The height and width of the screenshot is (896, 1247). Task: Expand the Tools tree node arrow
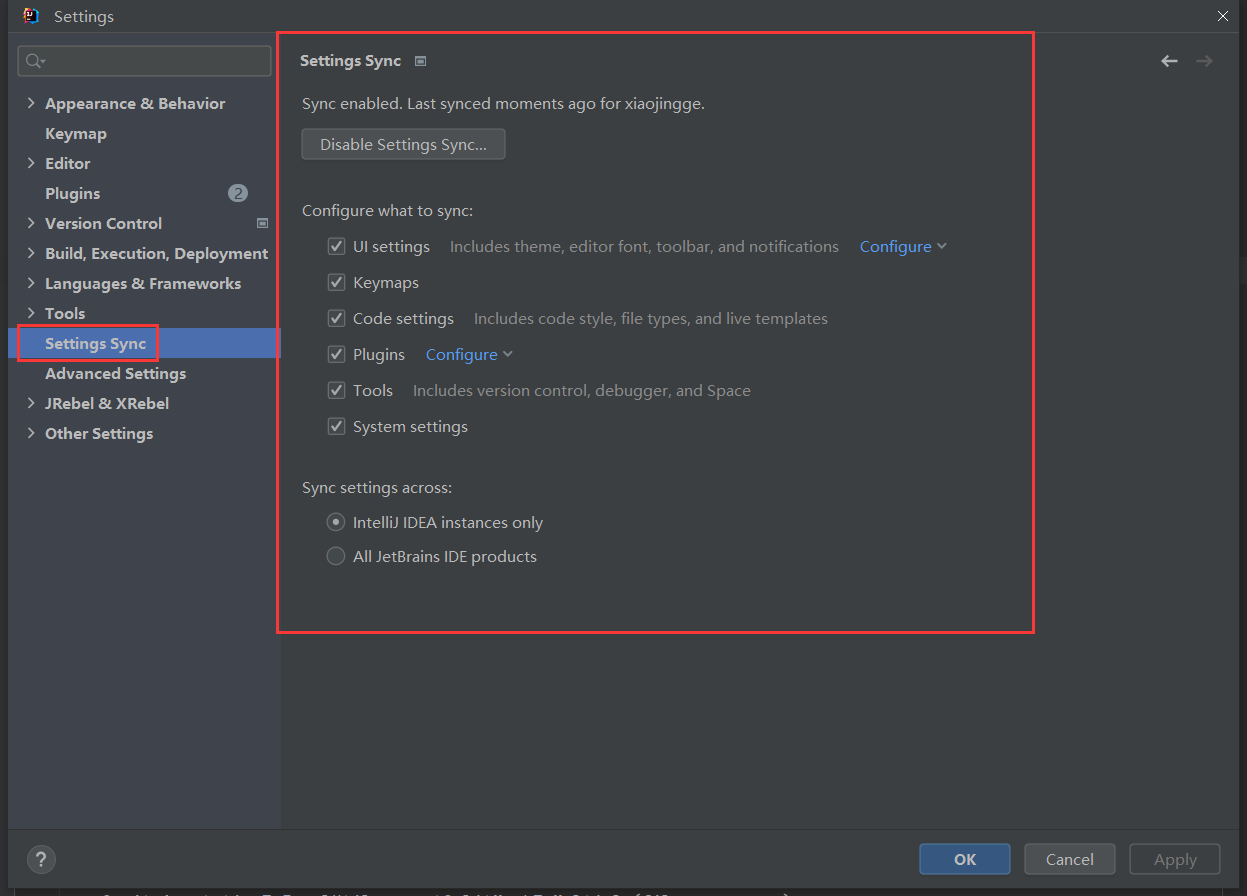point(31,313)
